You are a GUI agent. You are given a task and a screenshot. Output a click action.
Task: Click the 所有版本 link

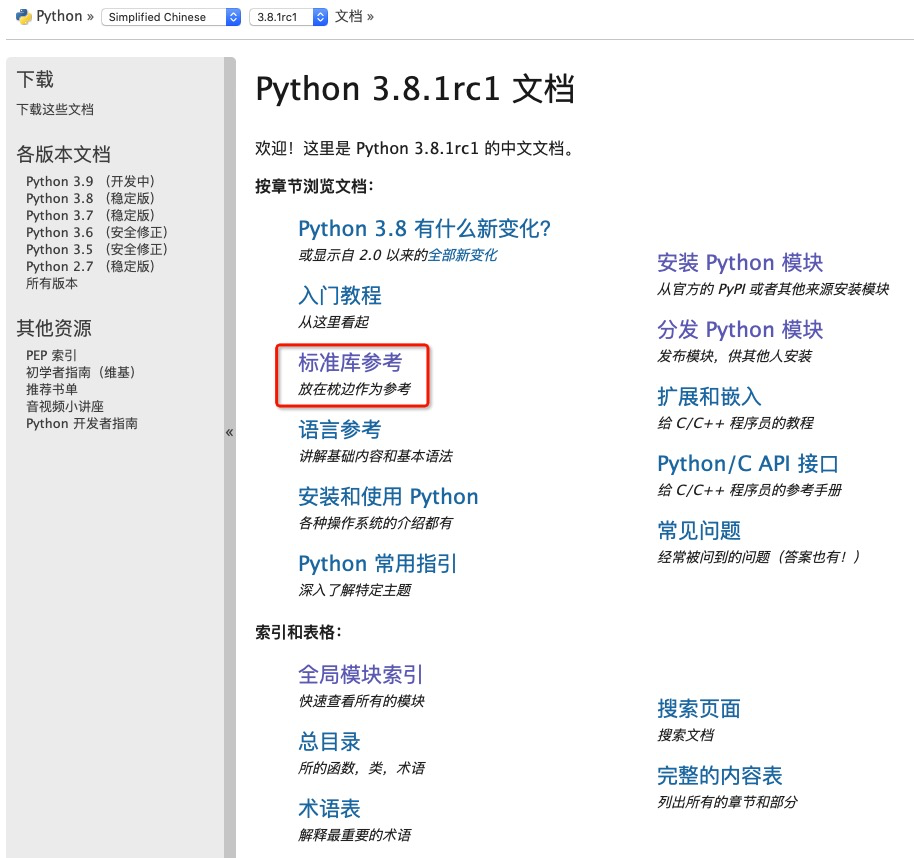coord(51,283)
